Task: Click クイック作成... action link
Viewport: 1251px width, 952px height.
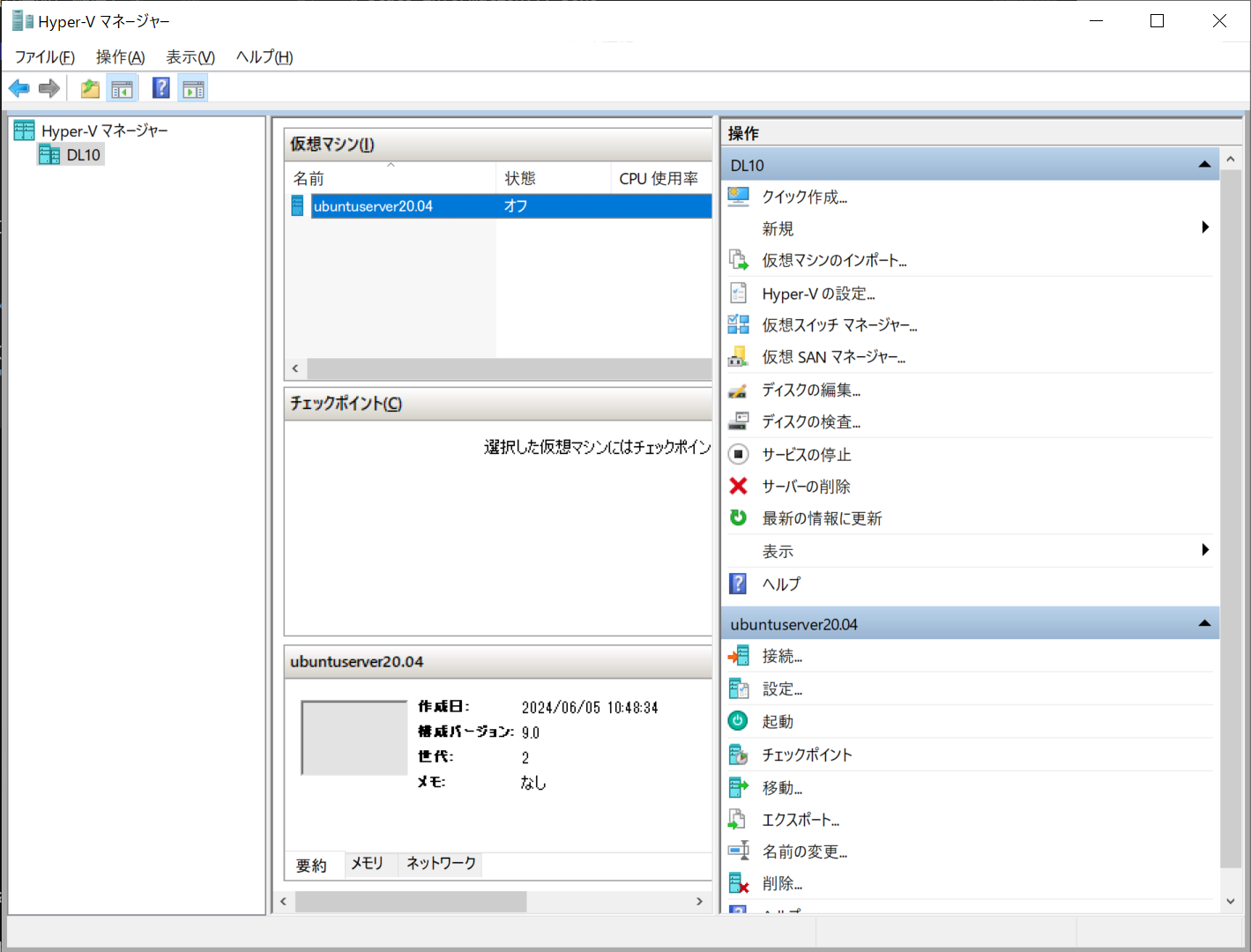Action: (x=804, y=197)
